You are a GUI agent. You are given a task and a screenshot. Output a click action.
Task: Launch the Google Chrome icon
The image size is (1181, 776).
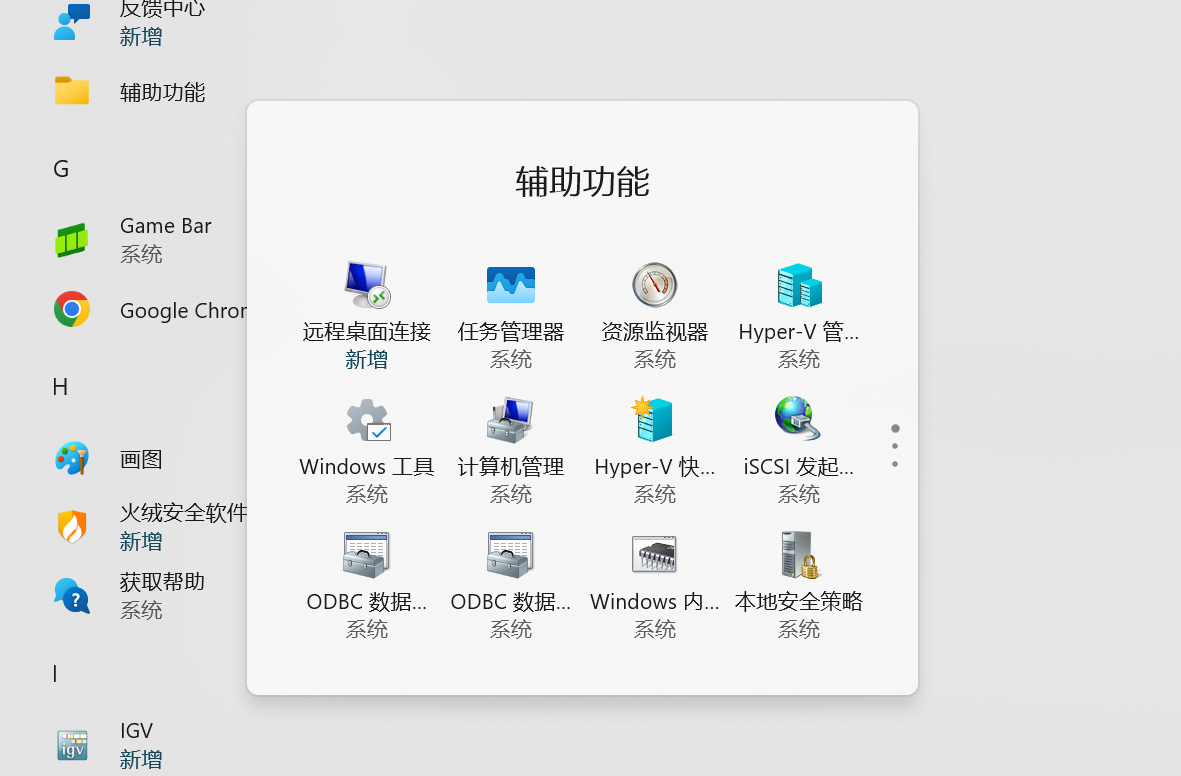[72, 309]
